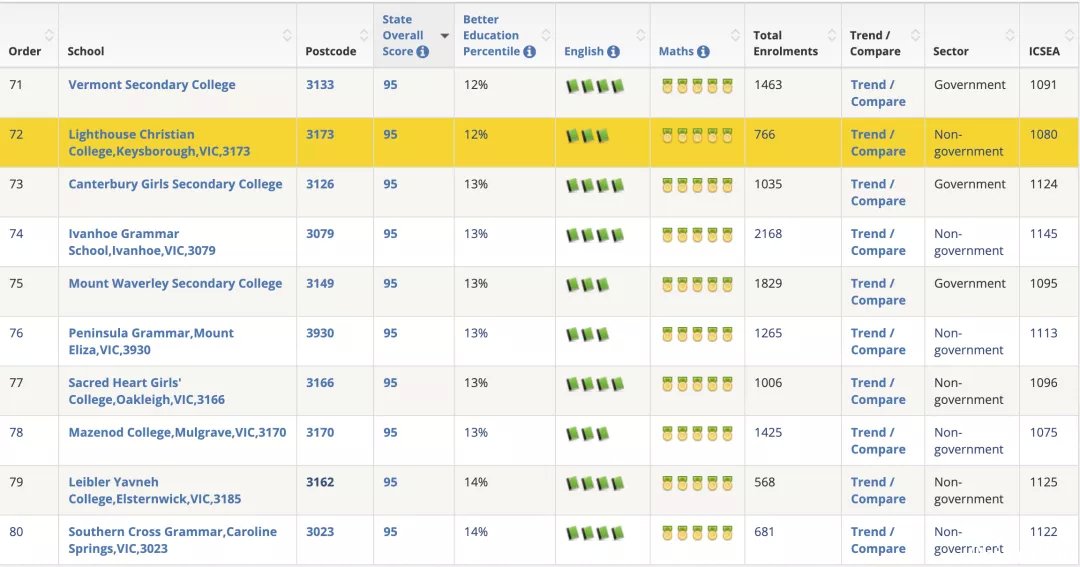1080x567 pixels.
Task: Select ICSEA value 1145
Action: pos(1043,234)
